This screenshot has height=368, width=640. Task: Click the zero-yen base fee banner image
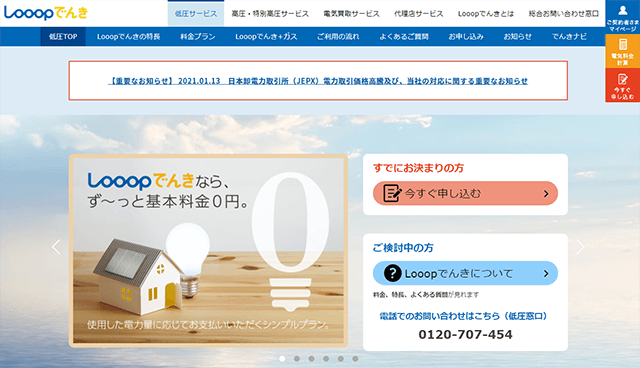click(x=209, y=251)
